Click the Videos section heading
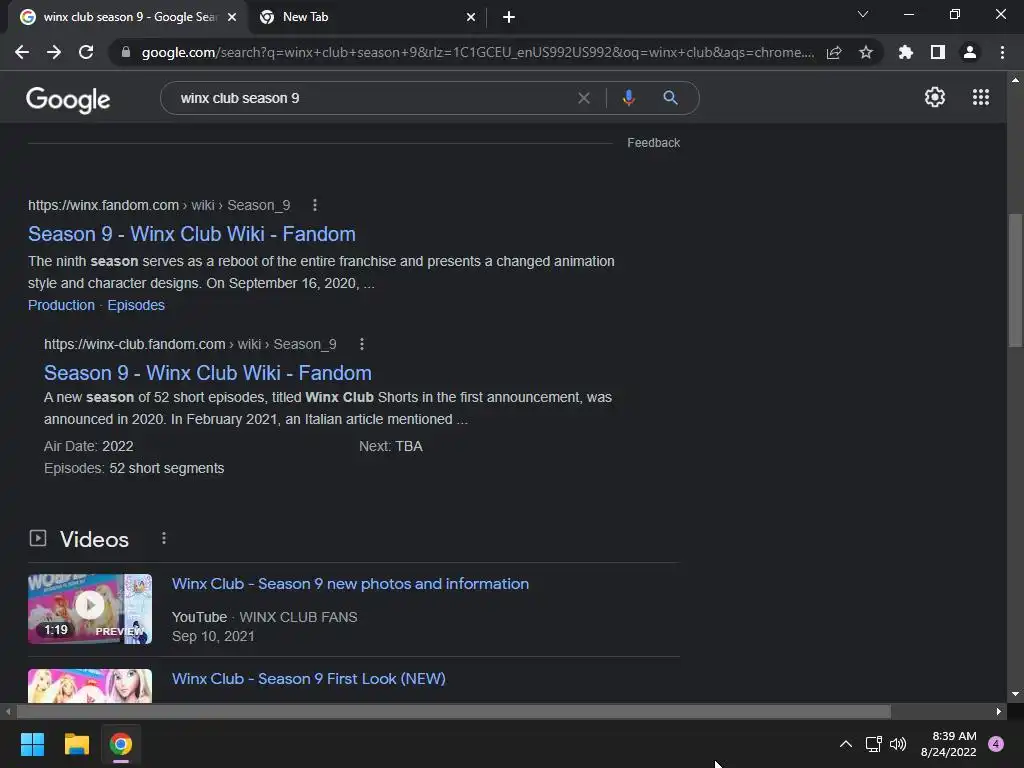The height and width of the screenshot is (768, 1024). (95, 539)
